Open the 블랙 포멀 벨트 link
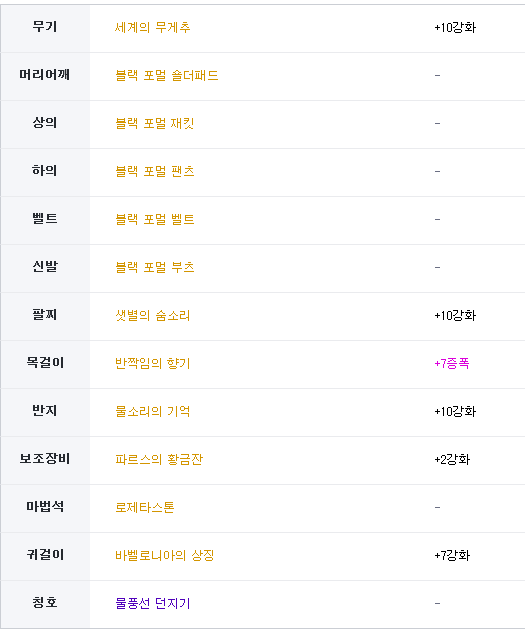 [x=154, y=219]
